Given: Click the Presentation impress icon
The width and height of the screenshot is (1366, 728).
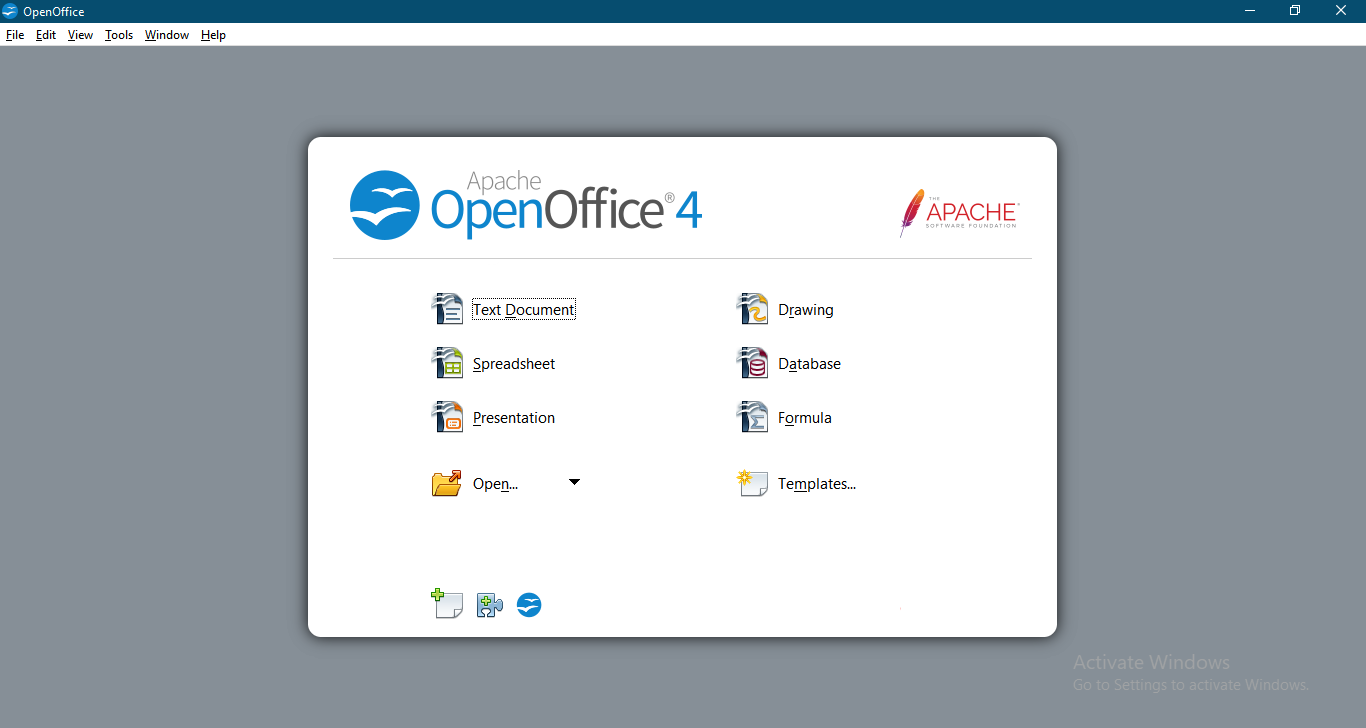Looking at the screenshot, I should tap(447, 417).
